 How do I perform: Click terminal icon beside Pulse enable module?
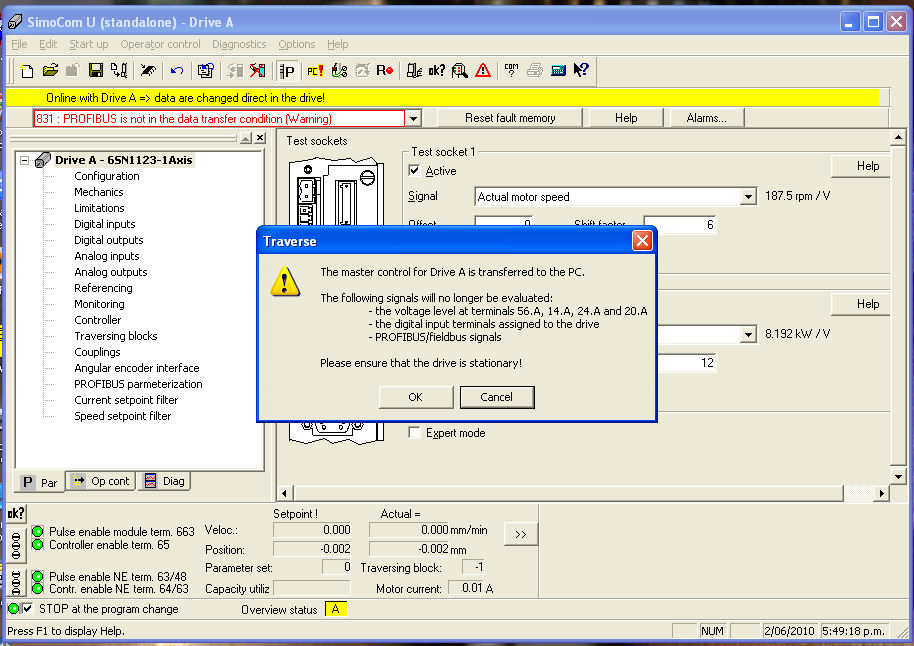16,545
